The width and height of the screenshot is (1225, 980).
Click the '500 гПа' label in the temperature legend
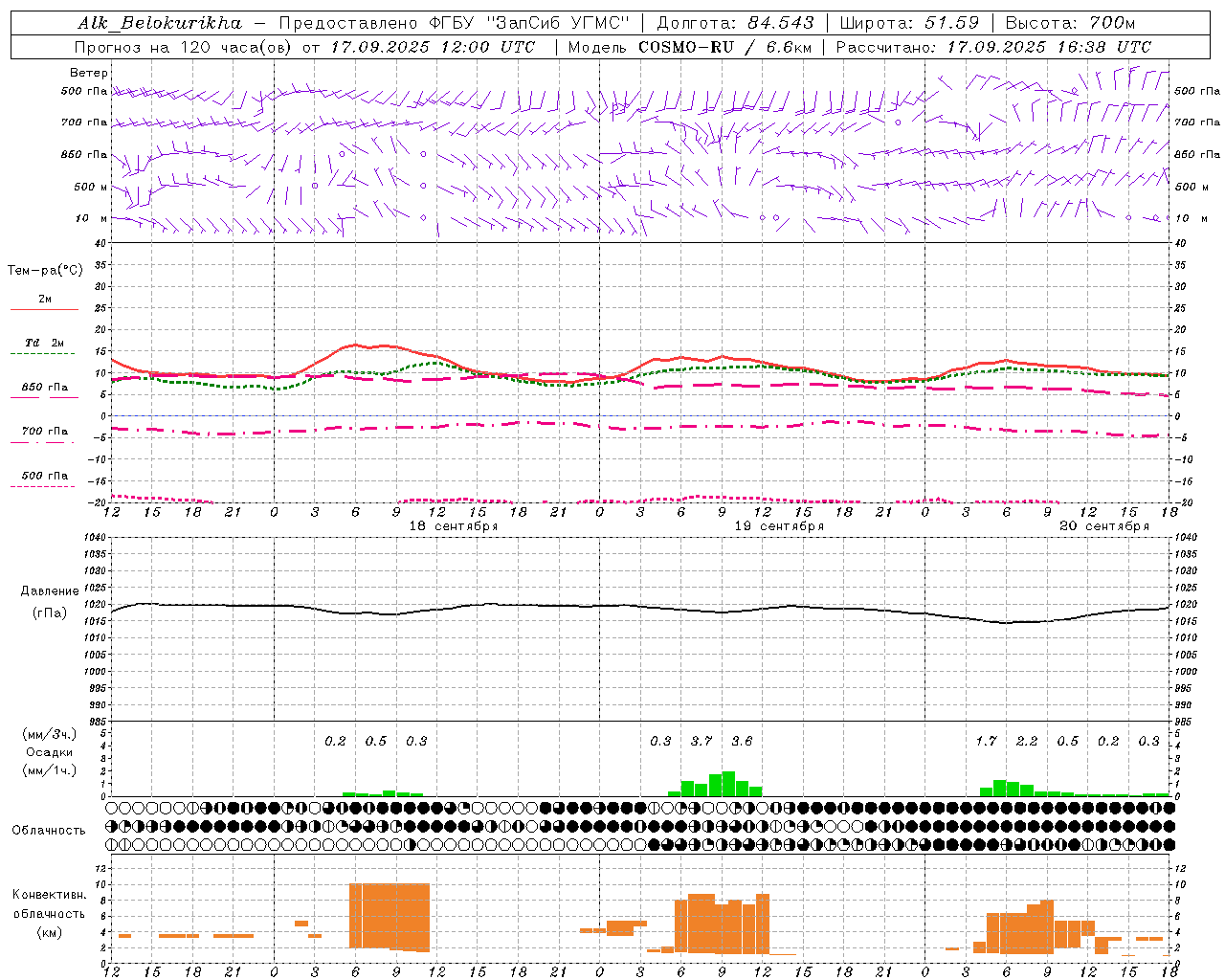(x=44, y=476)
